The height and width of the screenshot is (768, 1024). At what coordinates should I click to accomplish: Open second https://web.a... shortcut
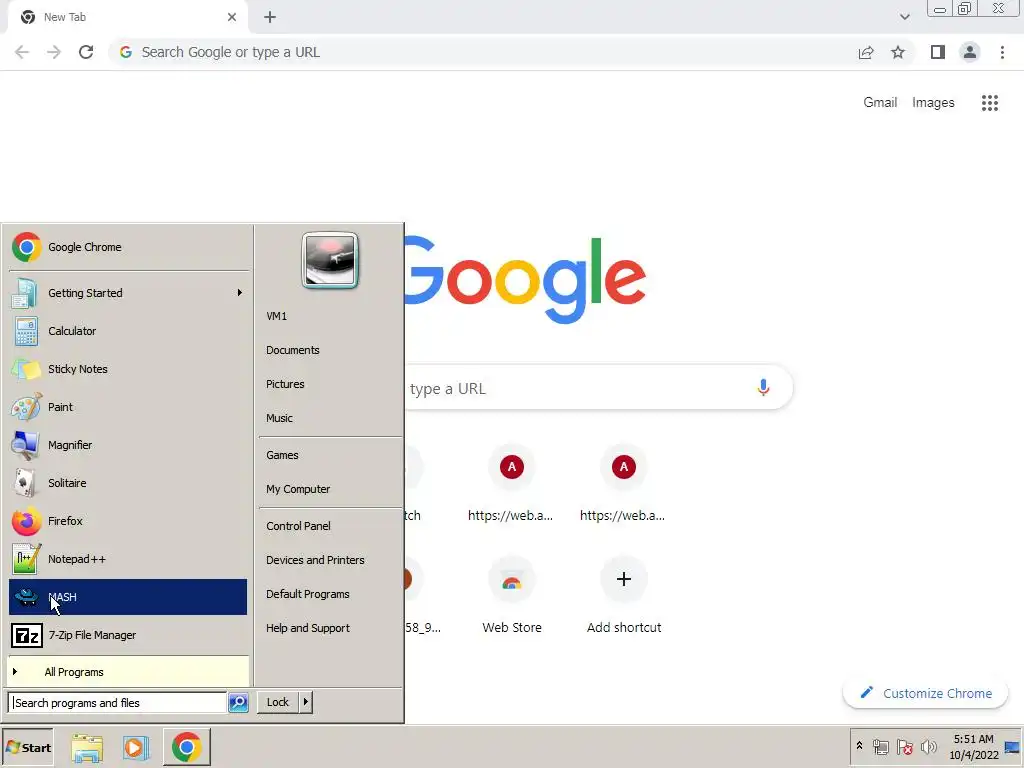(624, 483)
